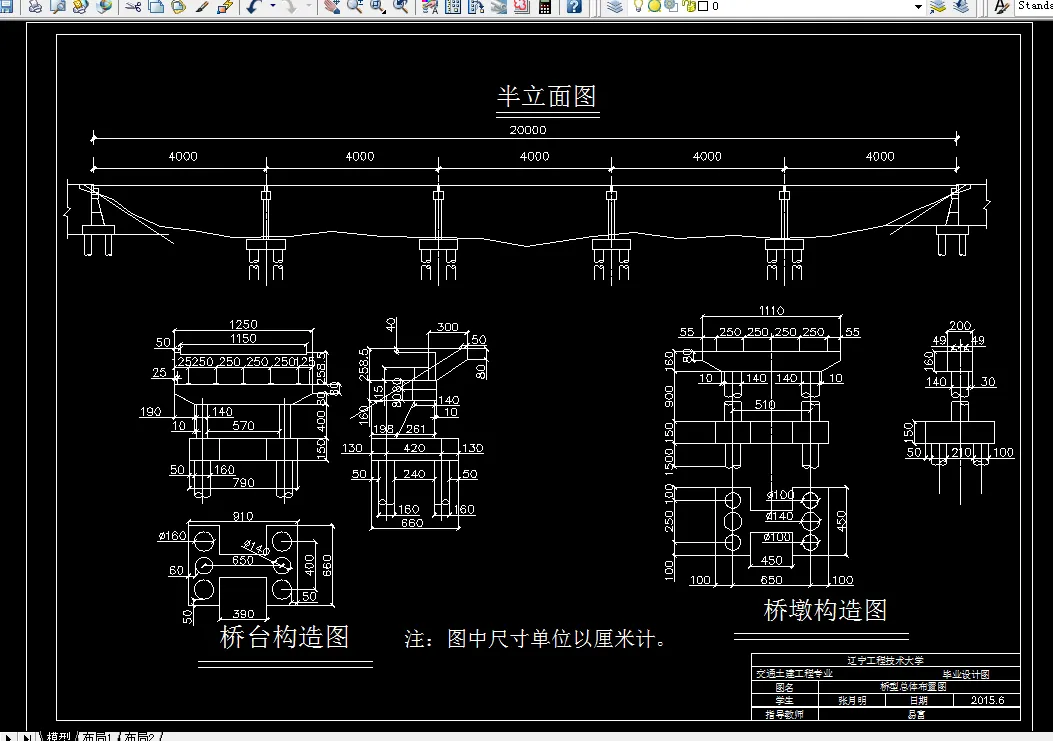The height and width of the screenshot is (741, 1053).
Task: Switch to the 模型 model tab
Action: (x=57, y=737)
